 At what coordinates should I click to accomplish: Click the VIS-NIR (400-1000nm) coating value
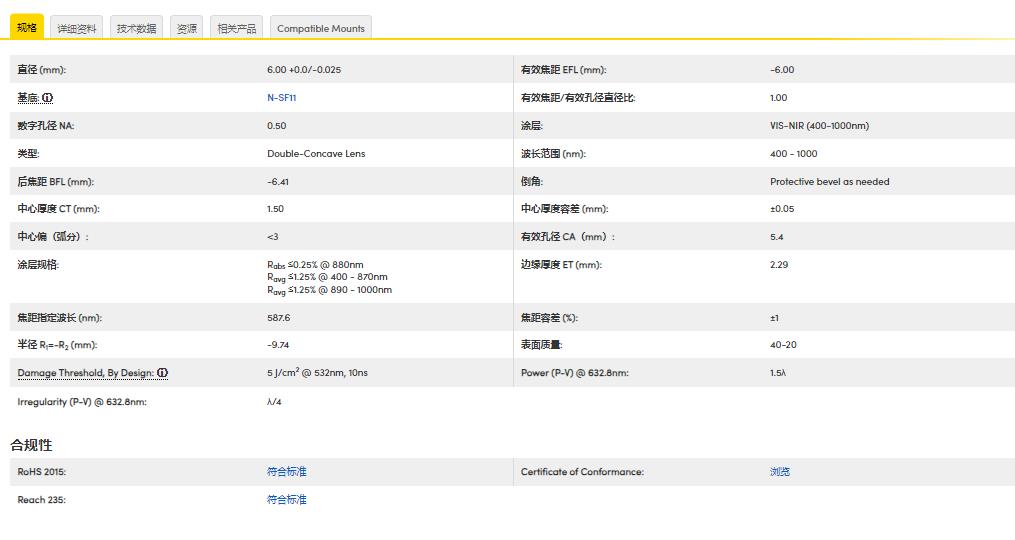point(819,126)
